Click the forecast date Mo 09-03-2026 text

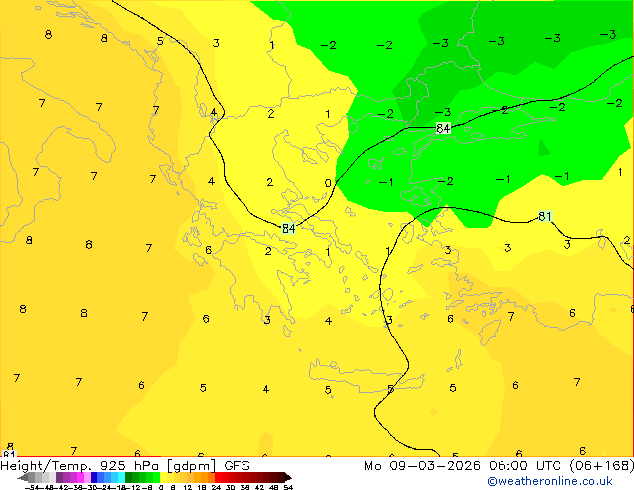tap(422, 466)
